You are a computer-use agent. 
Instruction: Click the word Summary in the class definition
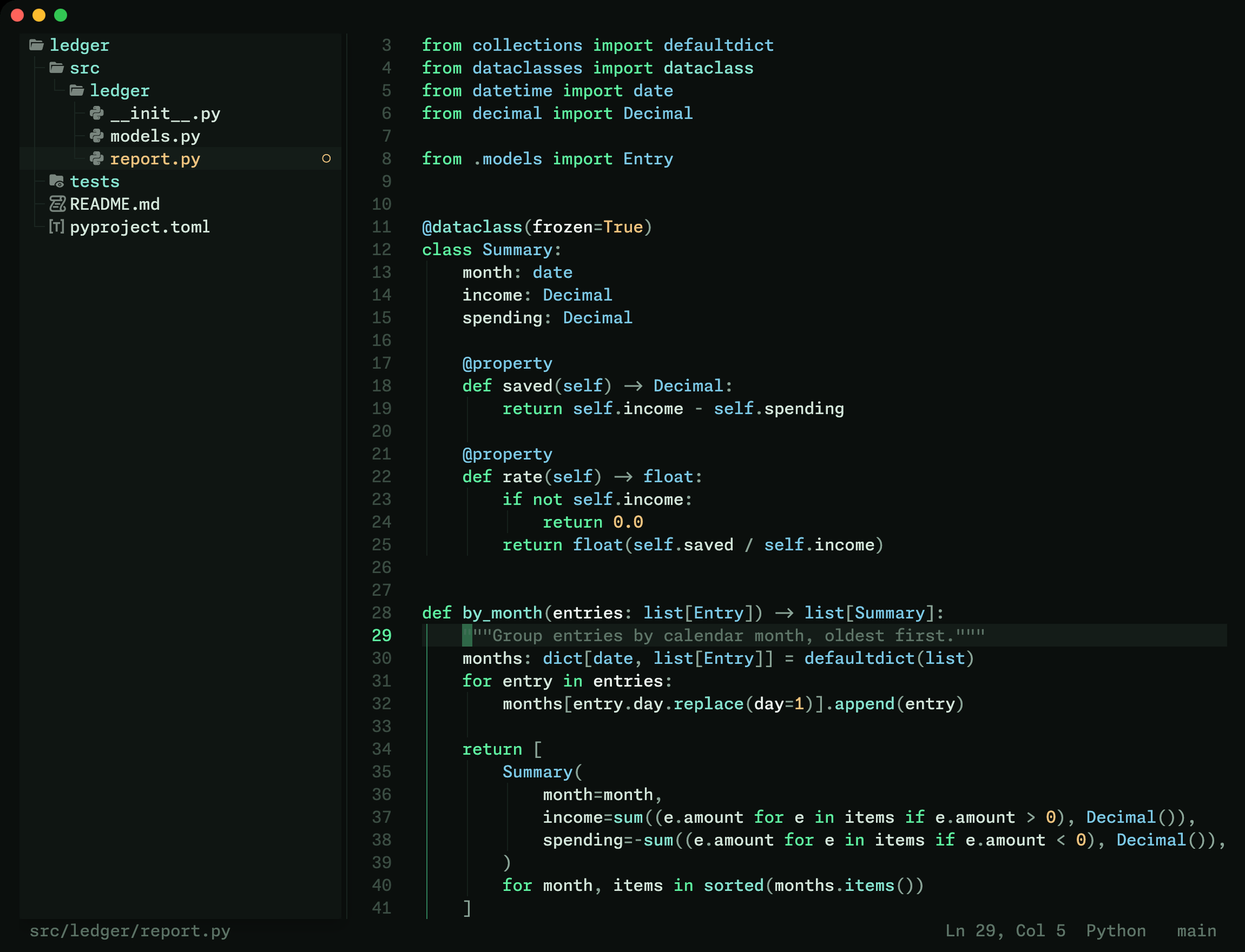(x=517, y=250)
